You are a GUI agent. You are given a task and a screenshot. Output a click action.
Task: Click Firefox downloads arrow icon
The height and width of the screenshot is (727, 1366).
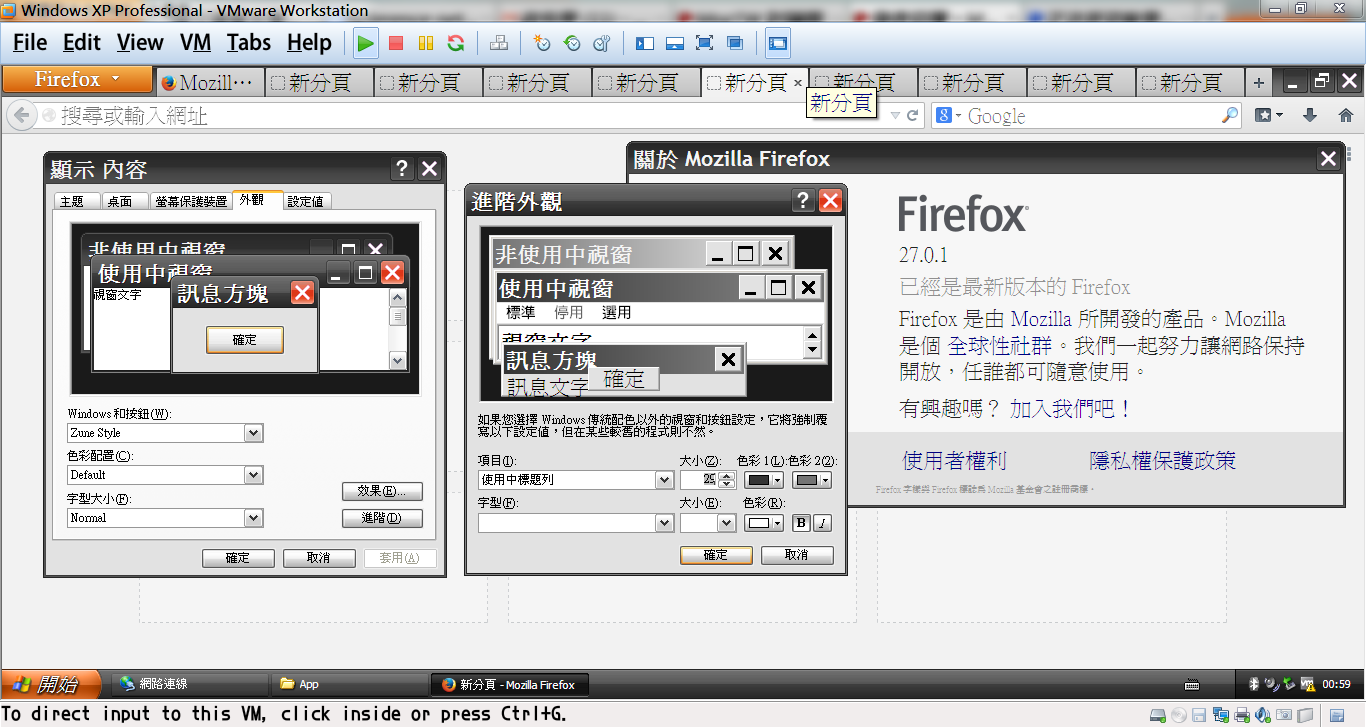(1309, 116)
